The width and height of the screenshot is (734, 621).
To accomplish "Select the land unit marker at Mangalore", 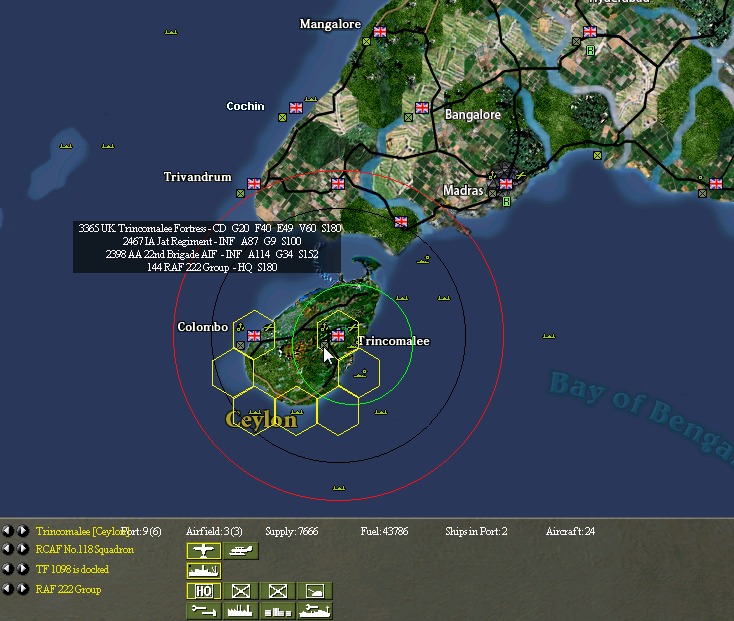I will tap(367, 42).
